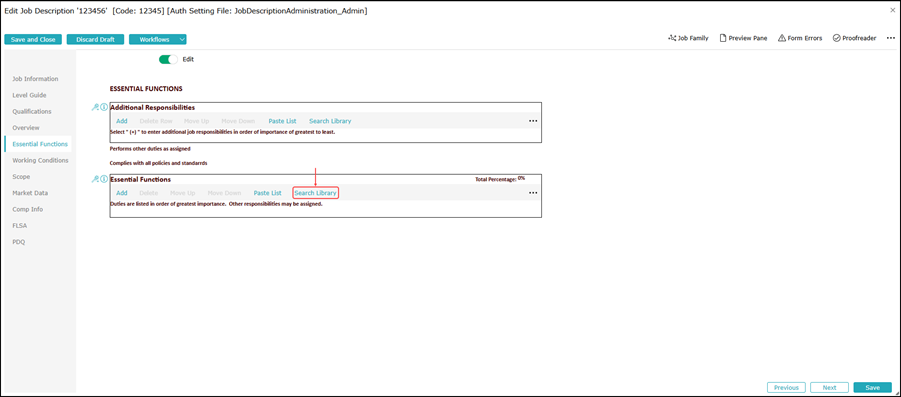Run the Proofreader

854,38
